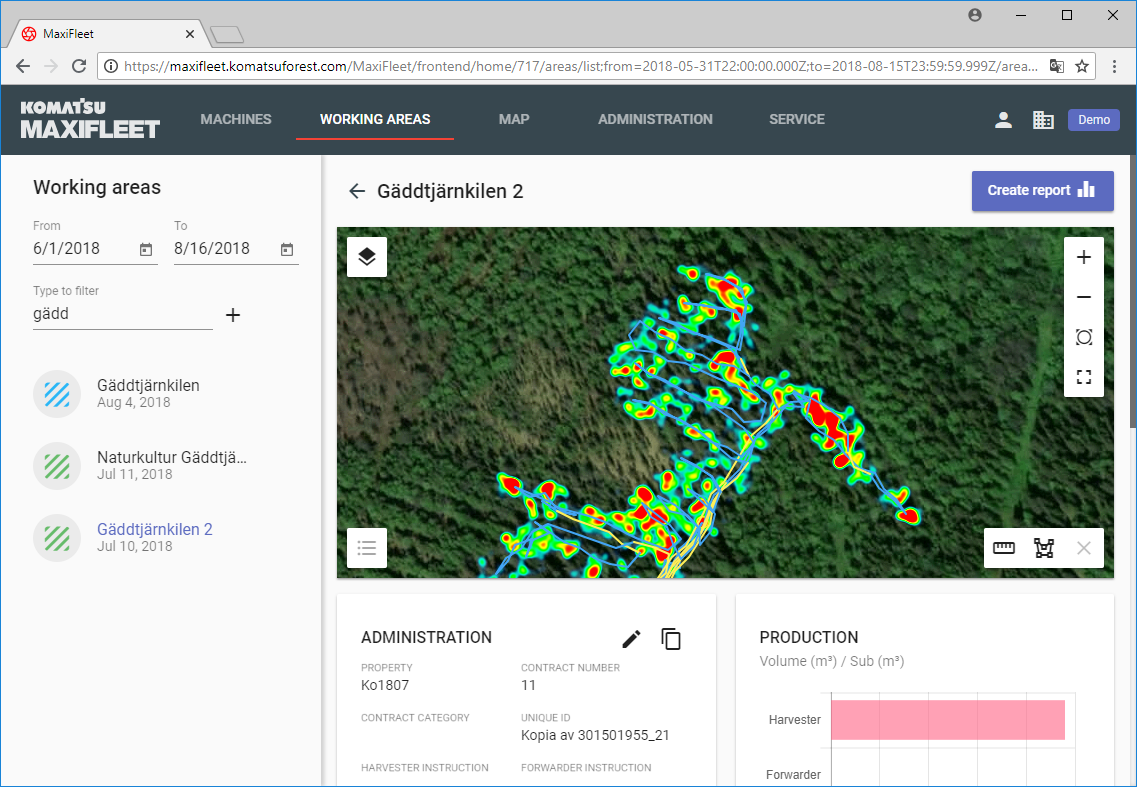Click the To date field
Image resolution: width=1137 pixels, height=787 pixels.
pyautogui.click(x=236, y=249)
